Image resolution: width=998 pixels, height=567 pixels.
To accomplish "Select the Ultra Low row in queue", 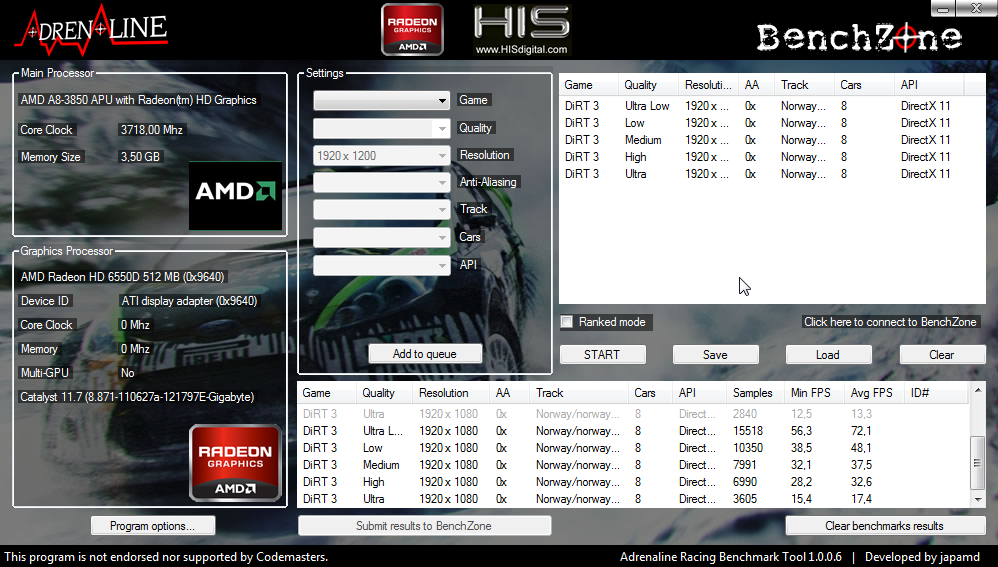I will (771, 106).
